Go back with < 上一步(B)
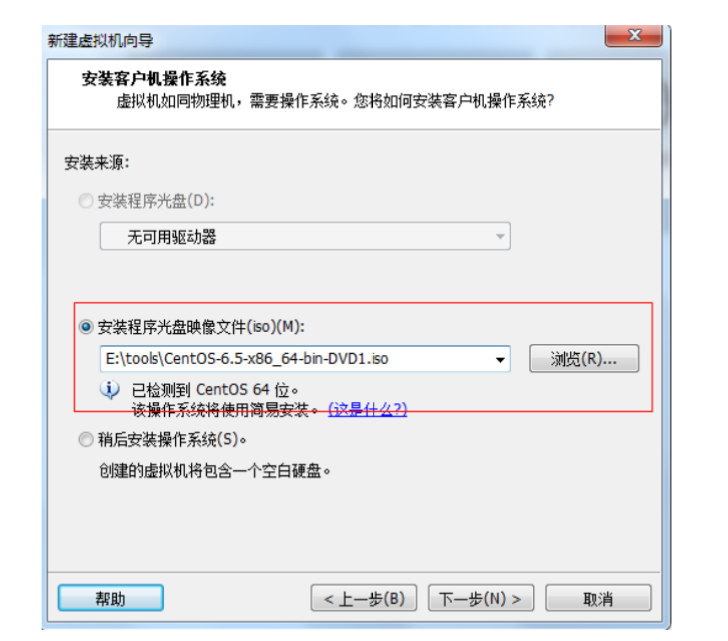This screenshot has height=641, width=728. (364, 598)
